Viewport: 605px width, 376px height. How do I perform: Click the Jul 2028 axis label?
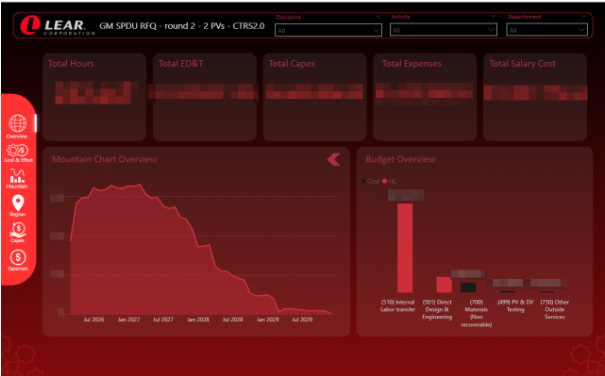(x=233, y=320)
